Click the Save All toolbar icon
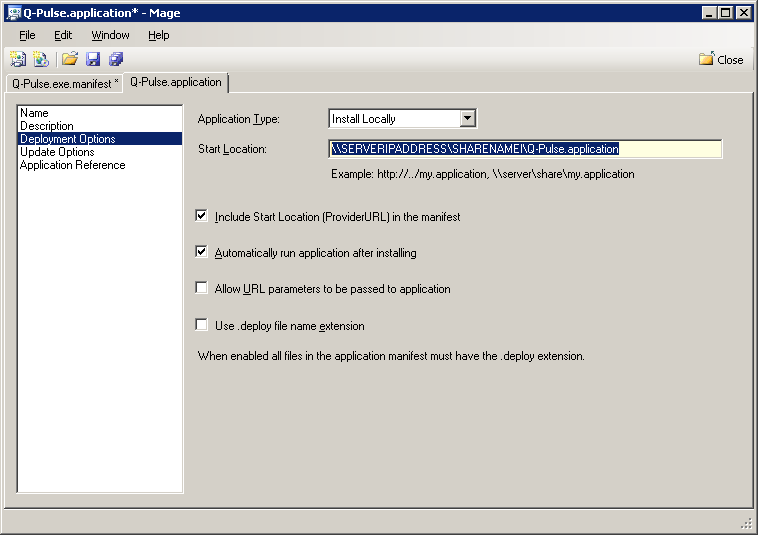Screen dimensions: 758x535 pyautogui.click(x=116, y=59)
